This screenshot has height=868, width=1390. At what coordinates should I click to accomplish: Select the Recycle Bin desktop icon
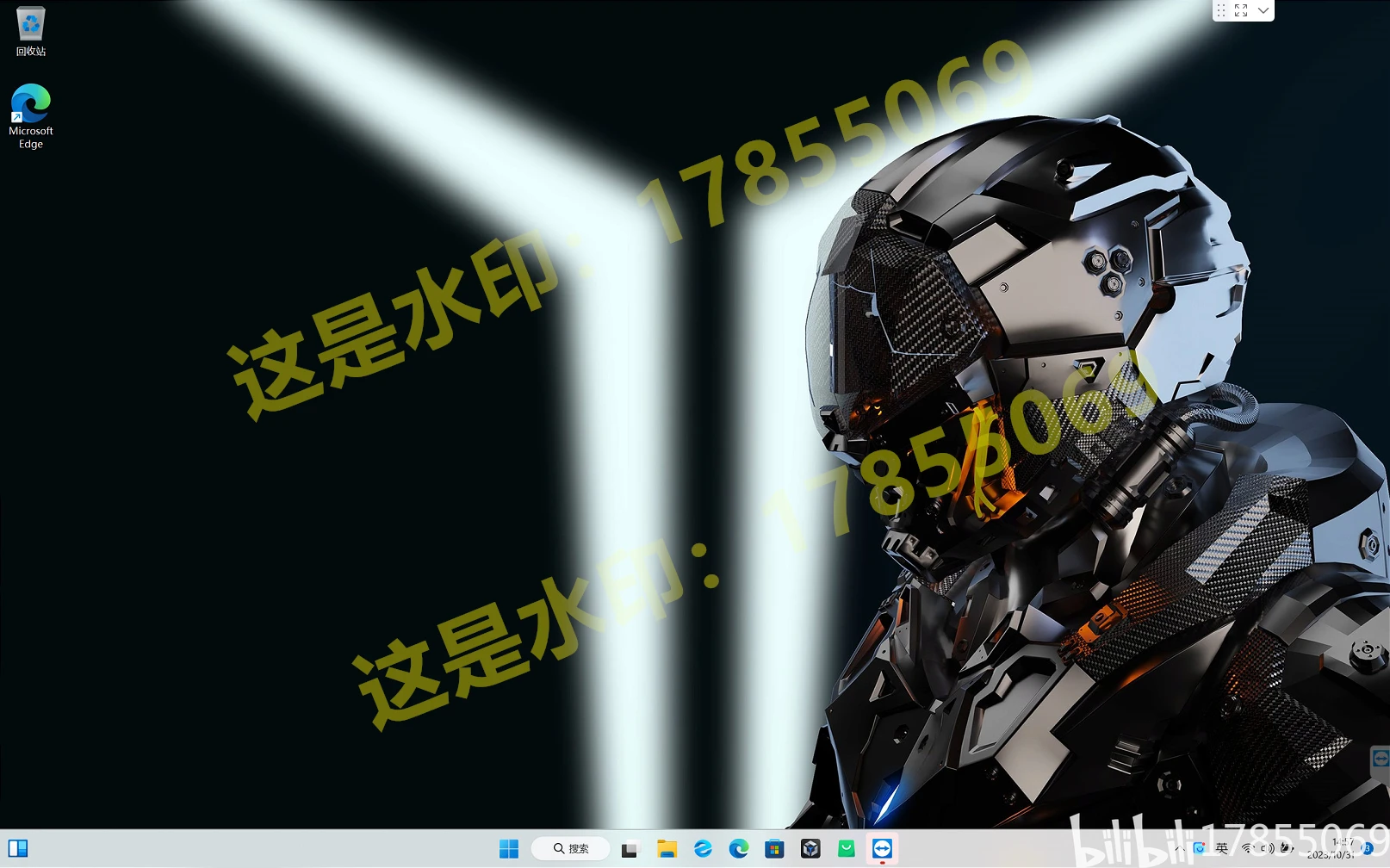(x=31, y=31)
